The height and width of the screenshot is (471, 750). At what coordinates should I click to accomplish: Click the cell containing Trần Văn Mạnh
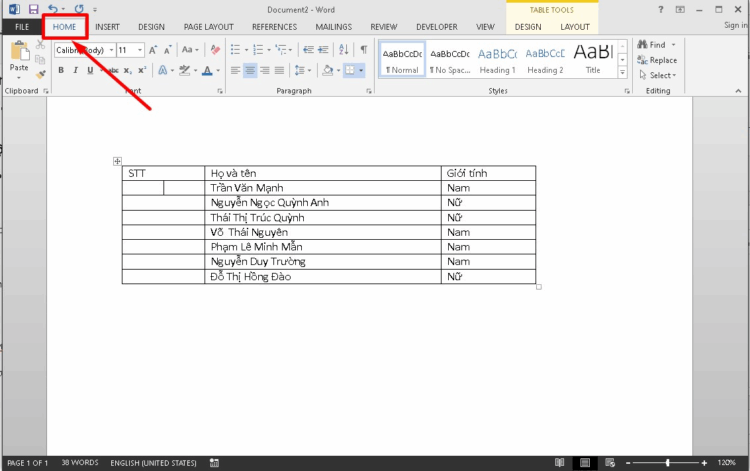[322, 188]
